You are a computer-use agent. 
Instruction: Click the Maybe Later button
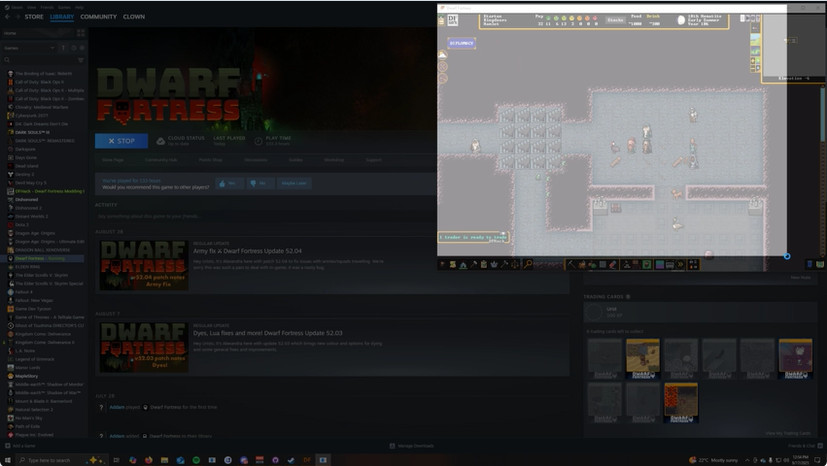tap(294, 183)
